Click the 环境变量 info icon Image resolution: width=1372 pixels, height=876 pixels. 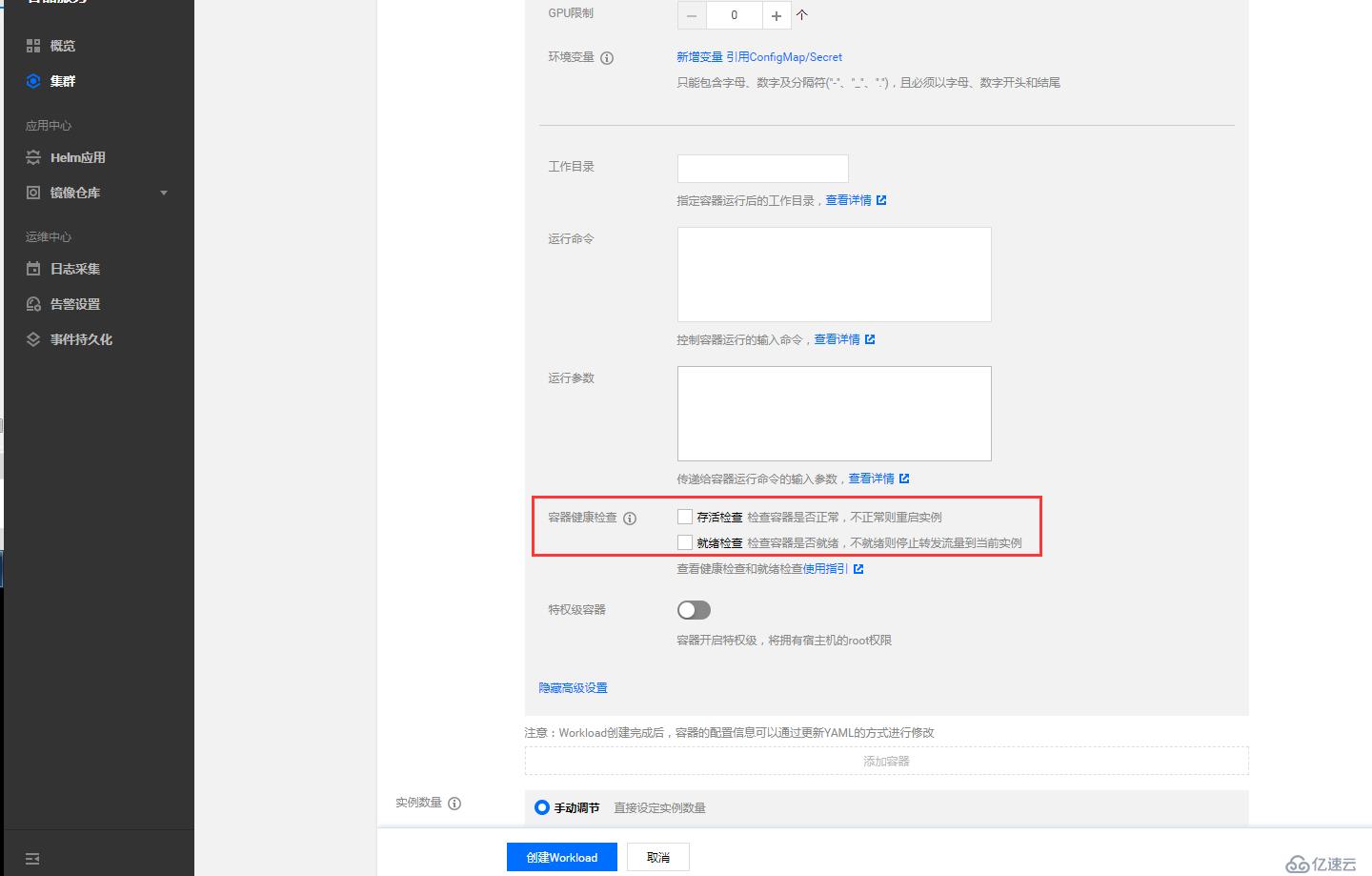607,57
